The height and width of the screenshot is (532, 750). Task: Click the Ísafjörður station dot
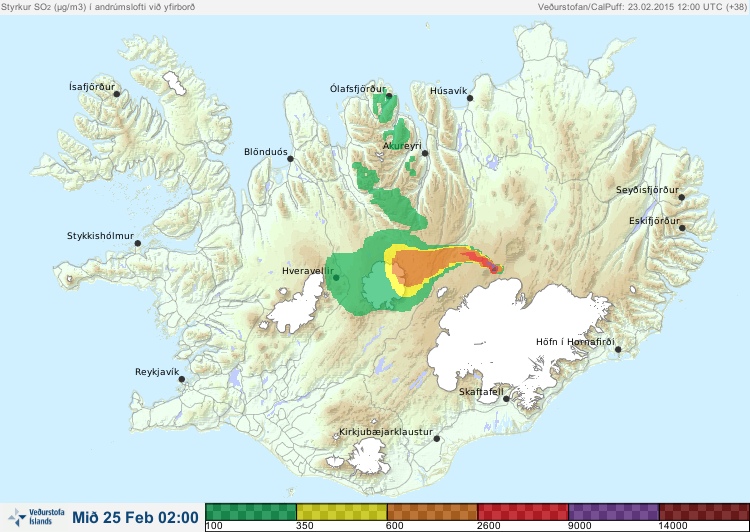click(117, 94)
